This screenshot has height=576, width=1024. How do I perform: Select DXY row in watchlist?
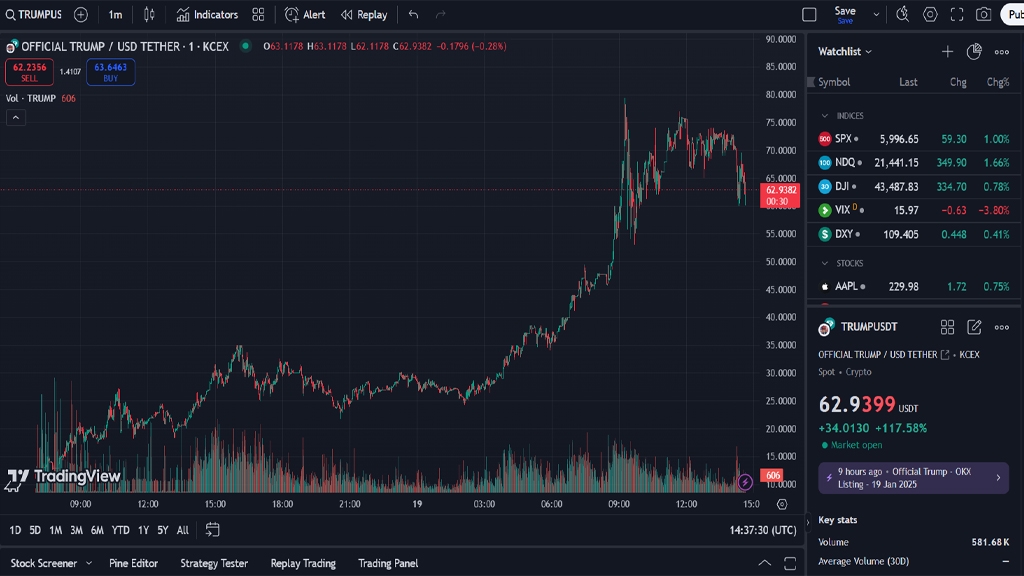pyautogui.click(x=914, y=234)
